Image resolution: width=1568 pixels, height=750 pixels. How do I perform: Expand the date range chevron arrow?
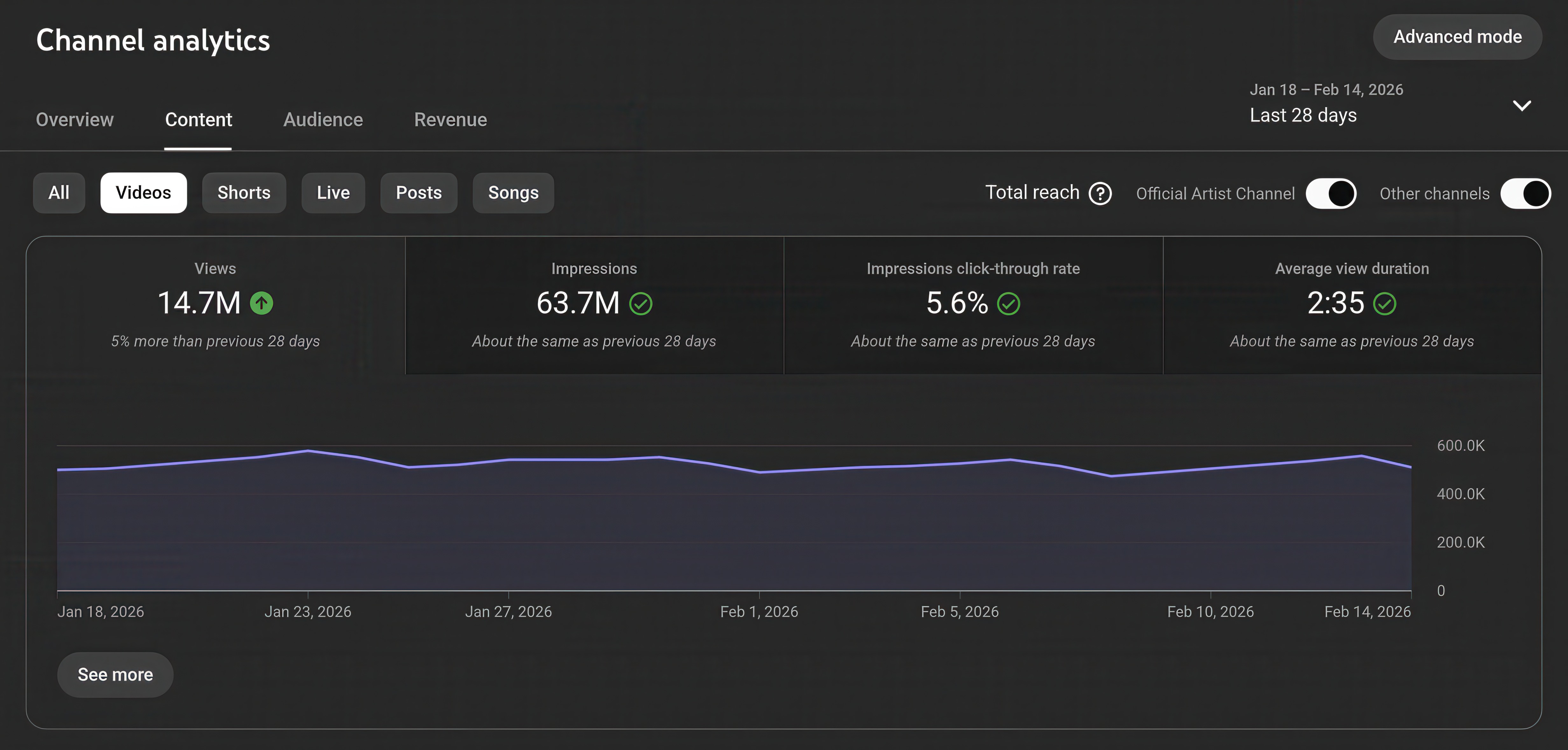[1522, 106]
